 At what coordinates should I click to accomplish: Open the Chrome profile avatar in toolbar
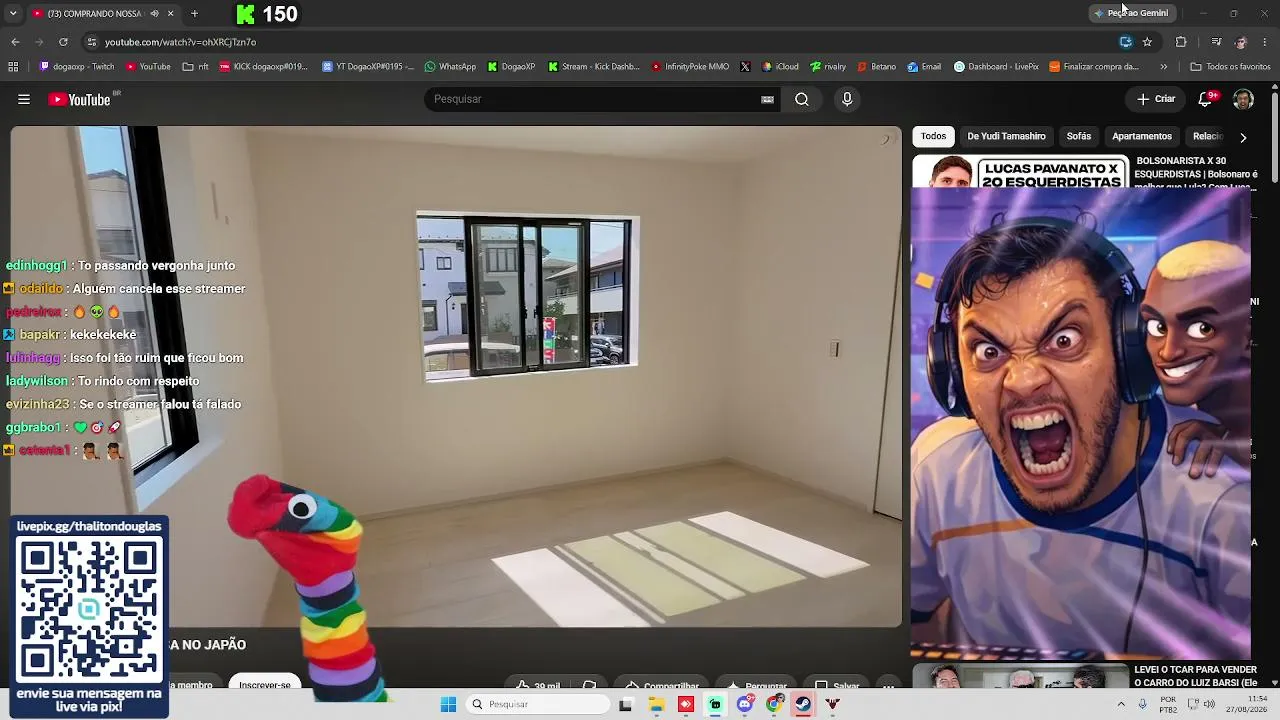1241,42
